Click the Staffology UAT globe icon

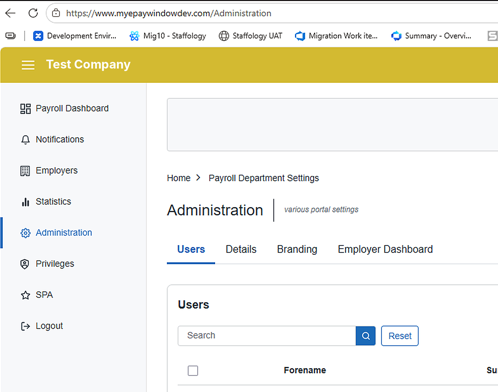224,36
